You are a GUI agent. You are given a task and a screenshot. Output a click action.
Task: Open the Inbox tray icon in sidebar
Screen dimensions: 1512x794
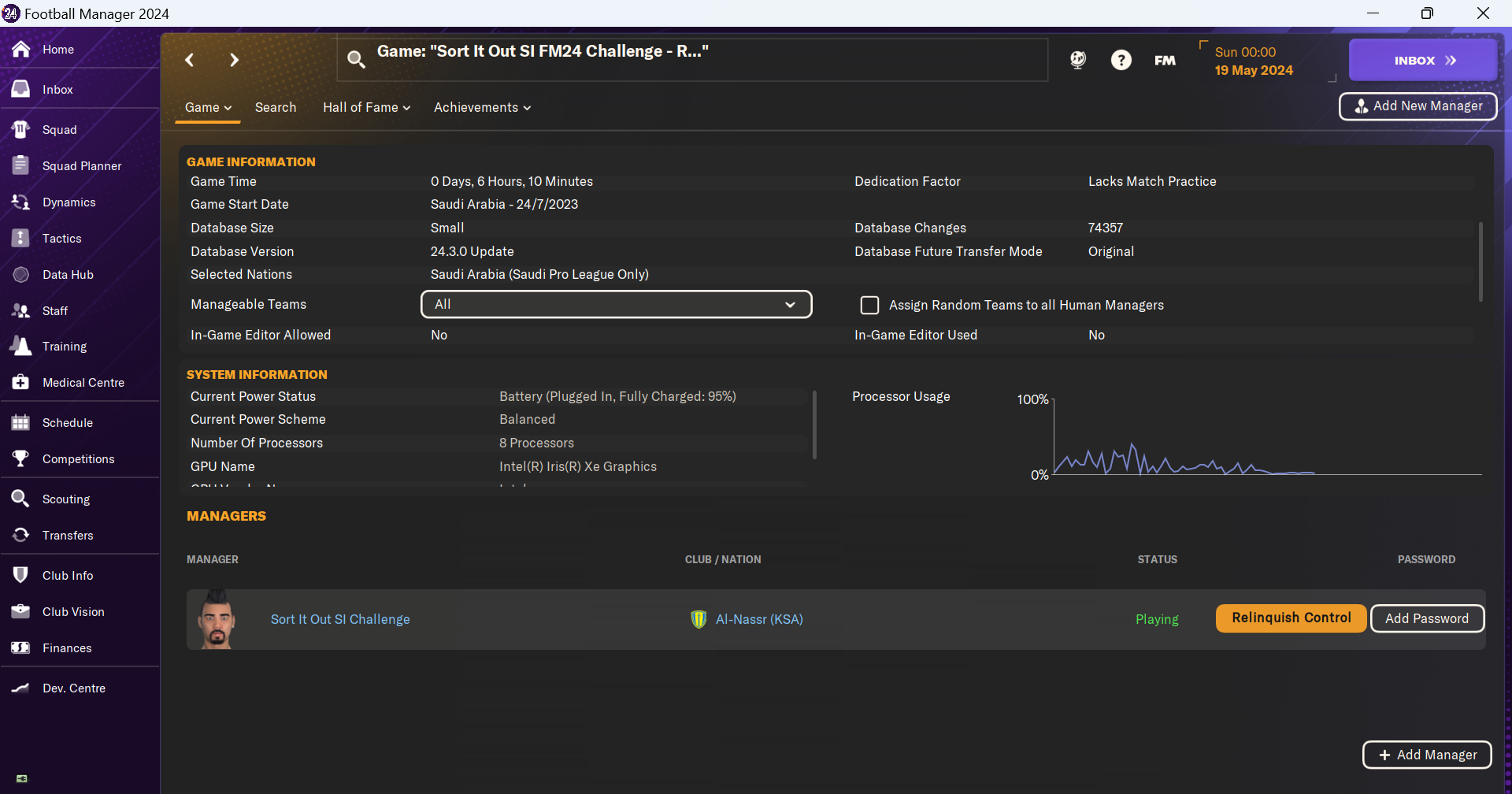[x=21, y=89]
